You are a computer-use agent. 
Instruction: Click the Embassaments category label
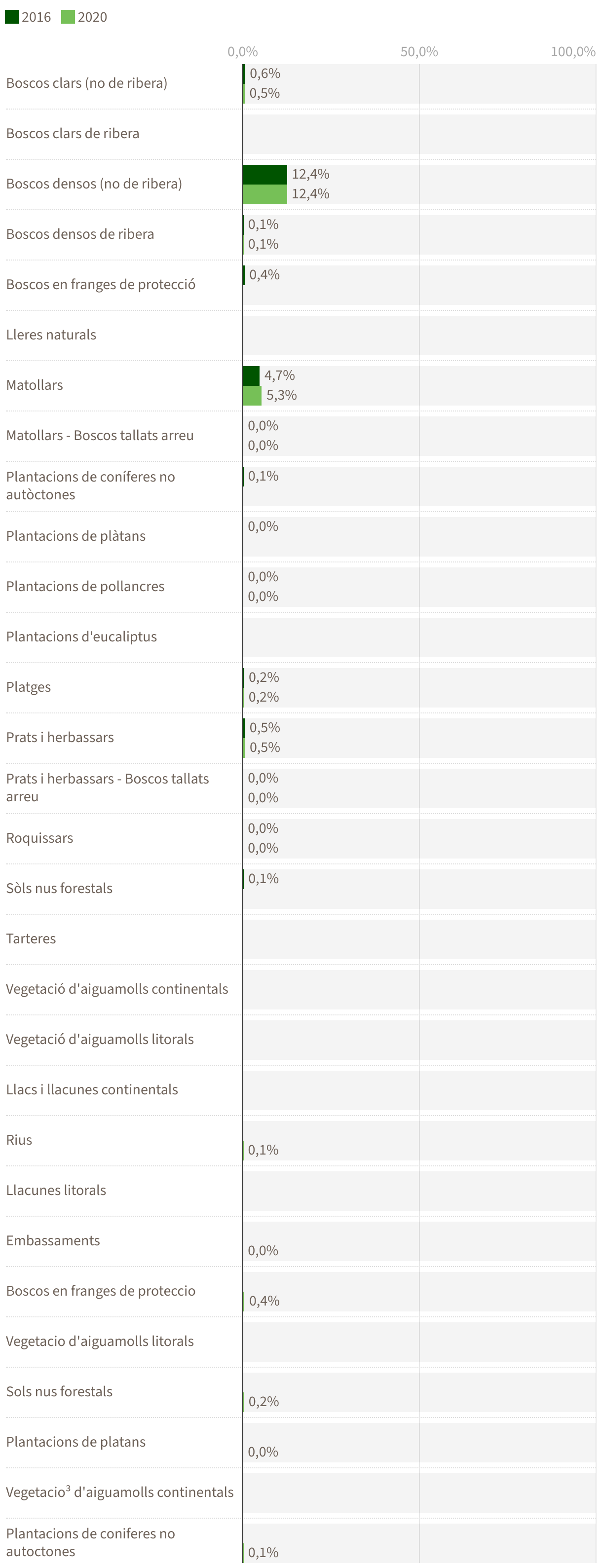[x=53, y=1240]
